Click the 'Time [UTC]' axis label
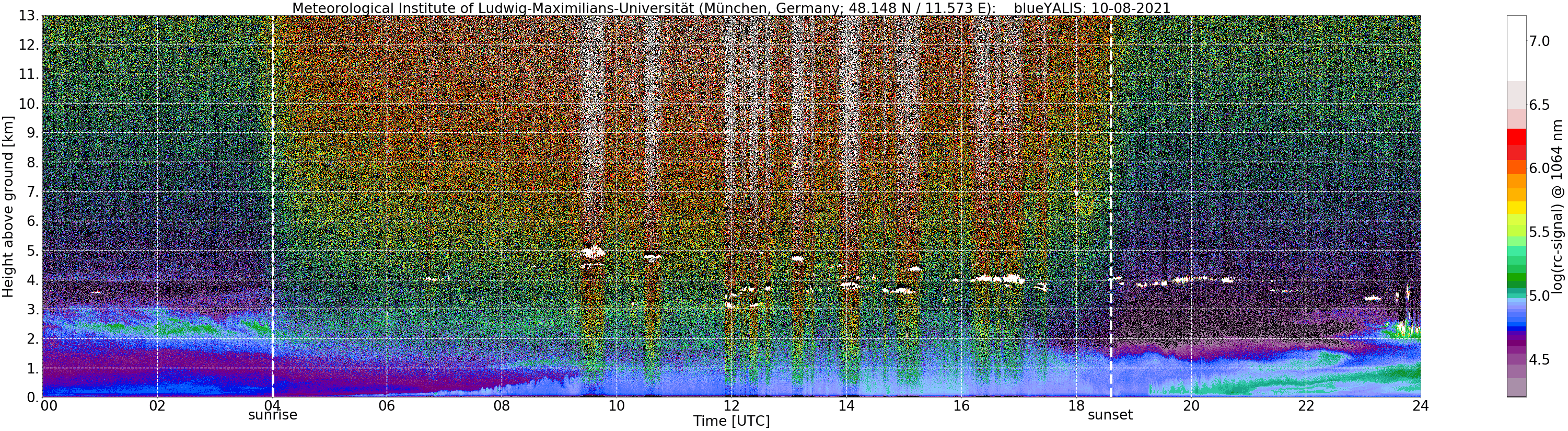 pyautogui.click(x=731, y=421)
